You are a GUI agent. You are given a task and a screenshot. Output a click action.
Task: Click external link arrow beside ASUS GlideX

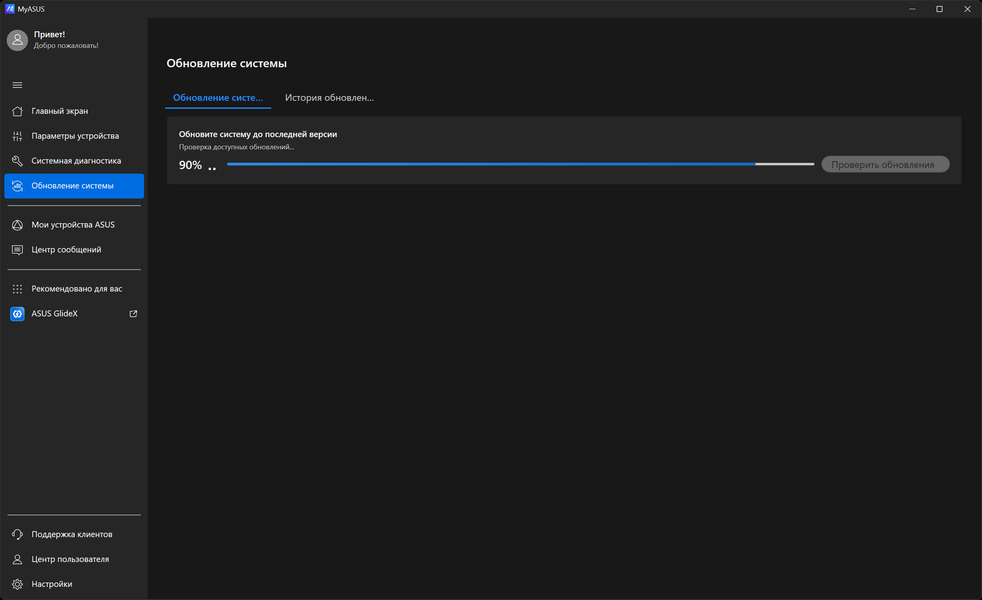tap(133, 314)
